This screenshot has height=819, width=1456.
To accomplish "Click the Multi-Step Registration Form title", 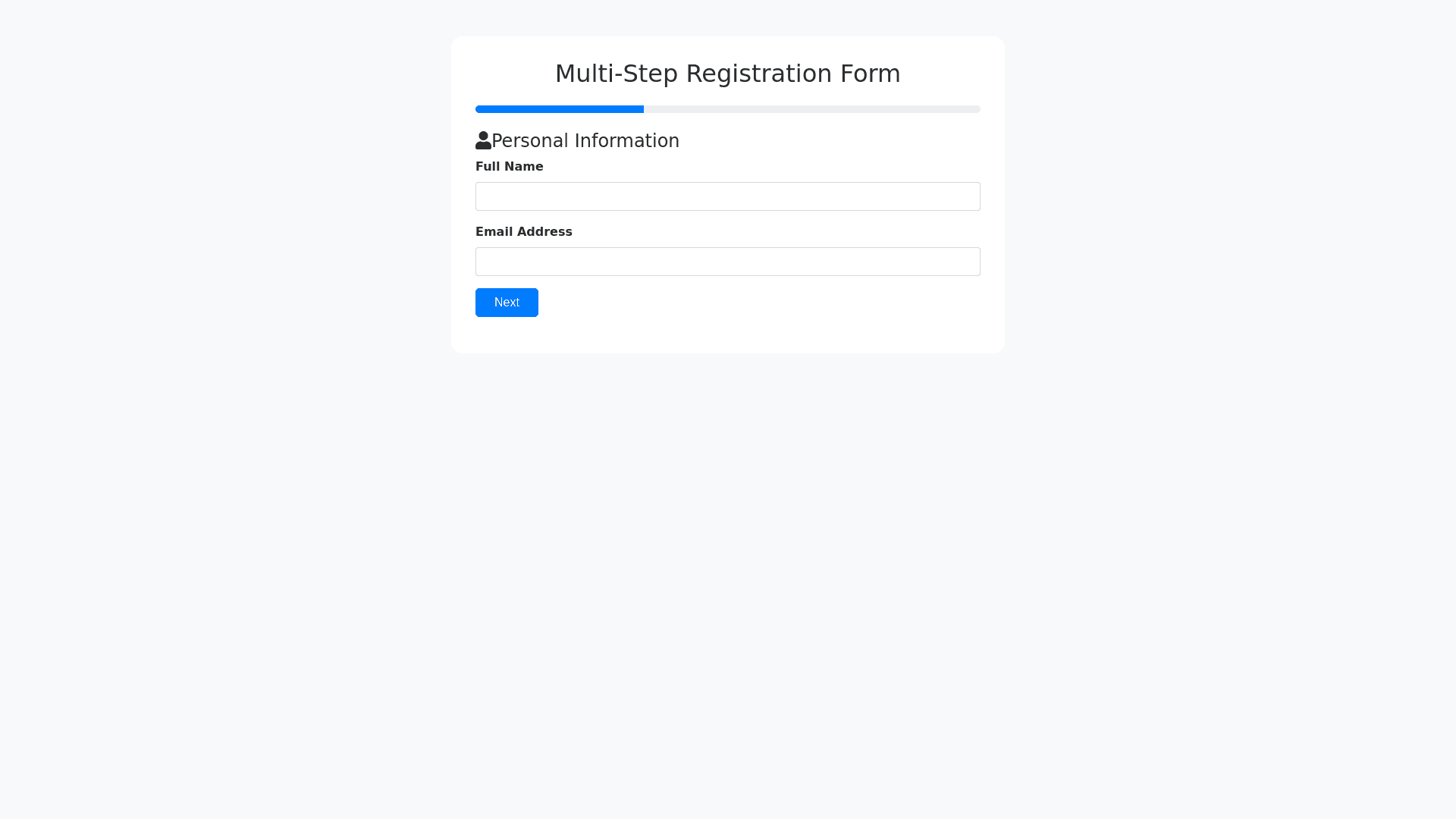I will coord(727,74).
